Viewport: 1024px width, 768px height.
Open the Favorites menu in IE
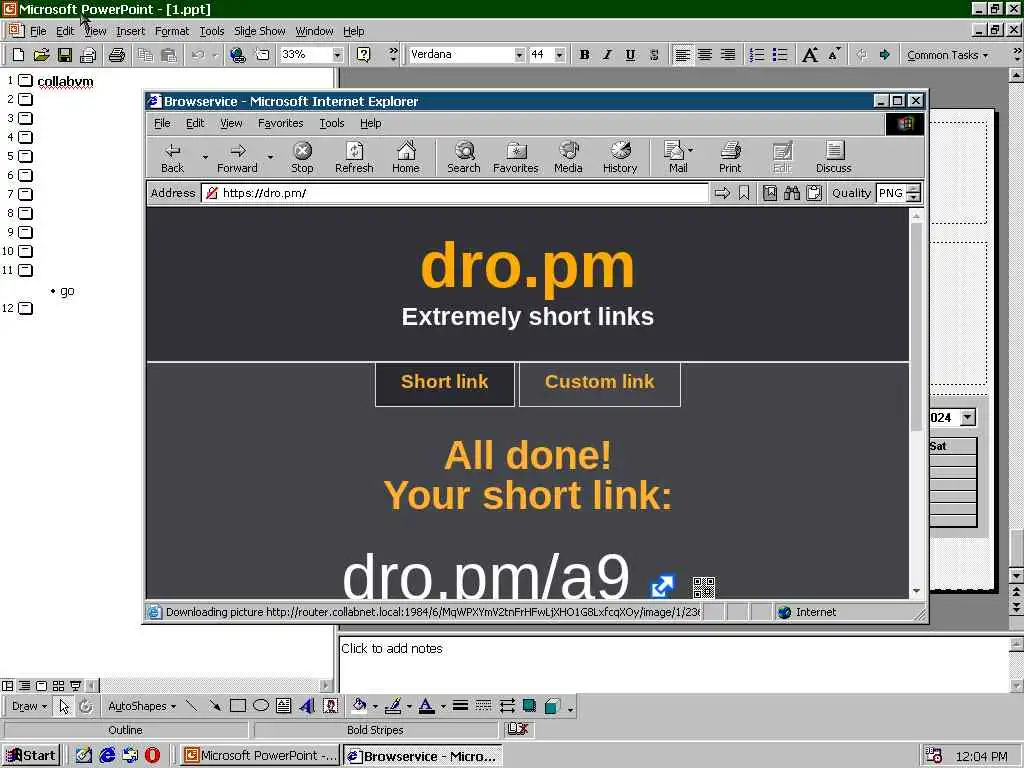coord(280,123)
